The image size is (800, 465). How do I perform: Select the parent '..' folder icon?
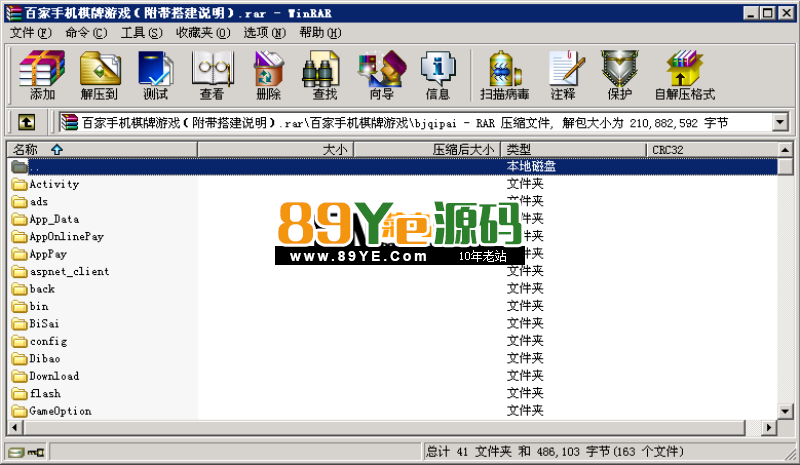19,166
